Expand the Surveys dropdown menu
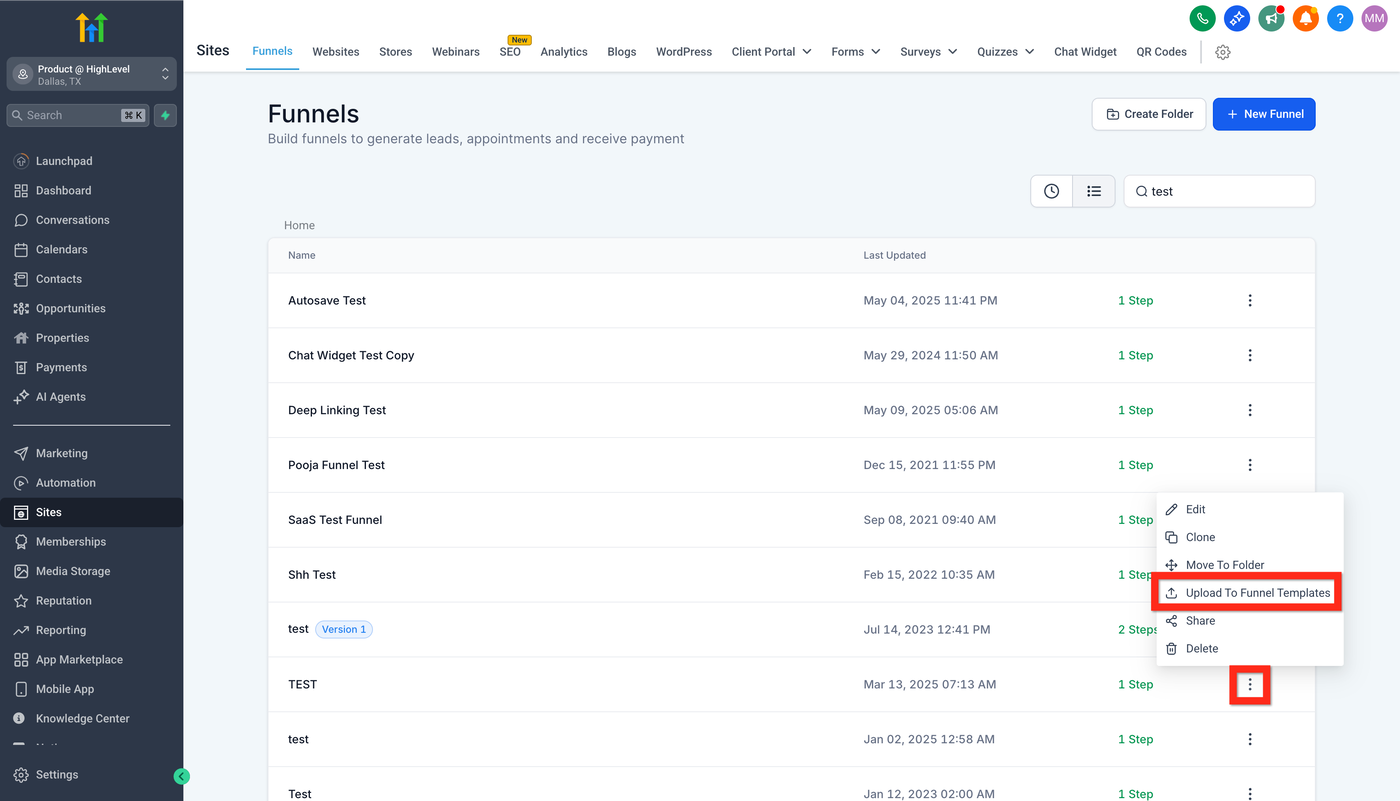 [x=928, y=52]
